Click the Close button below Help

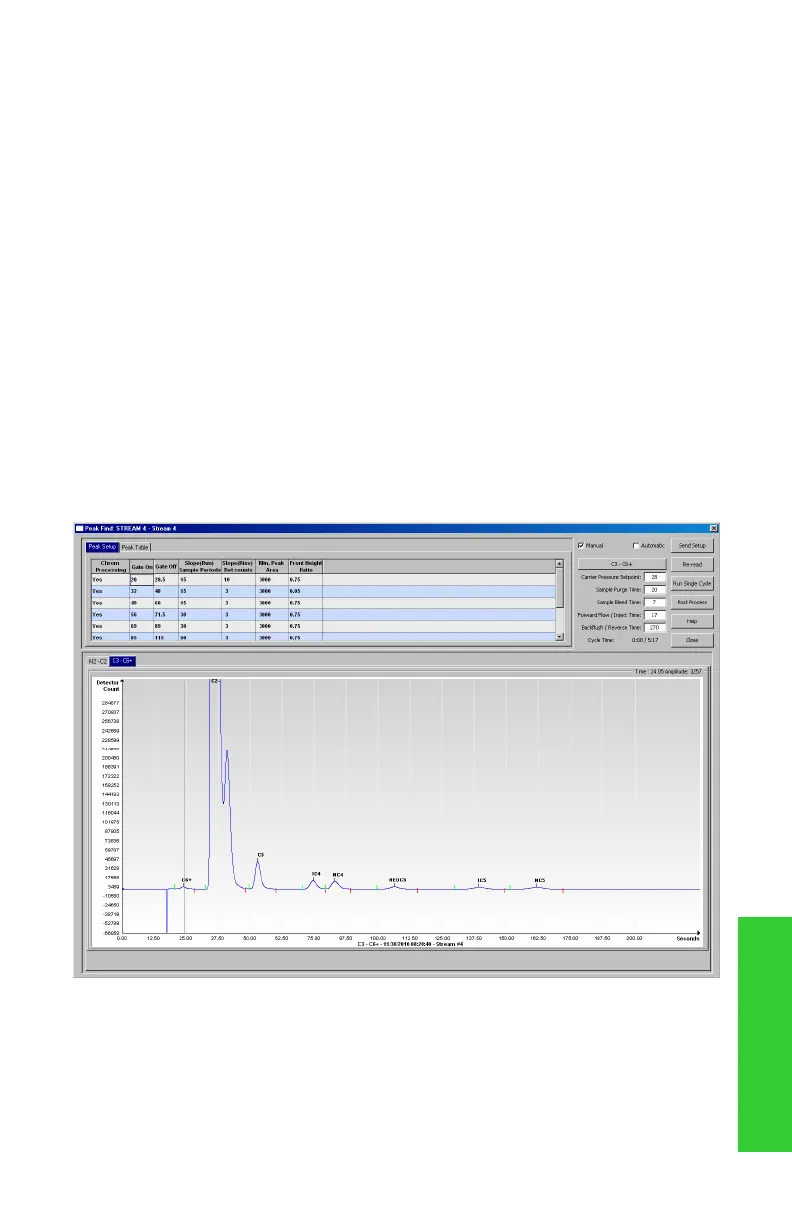tap(692, 639)
